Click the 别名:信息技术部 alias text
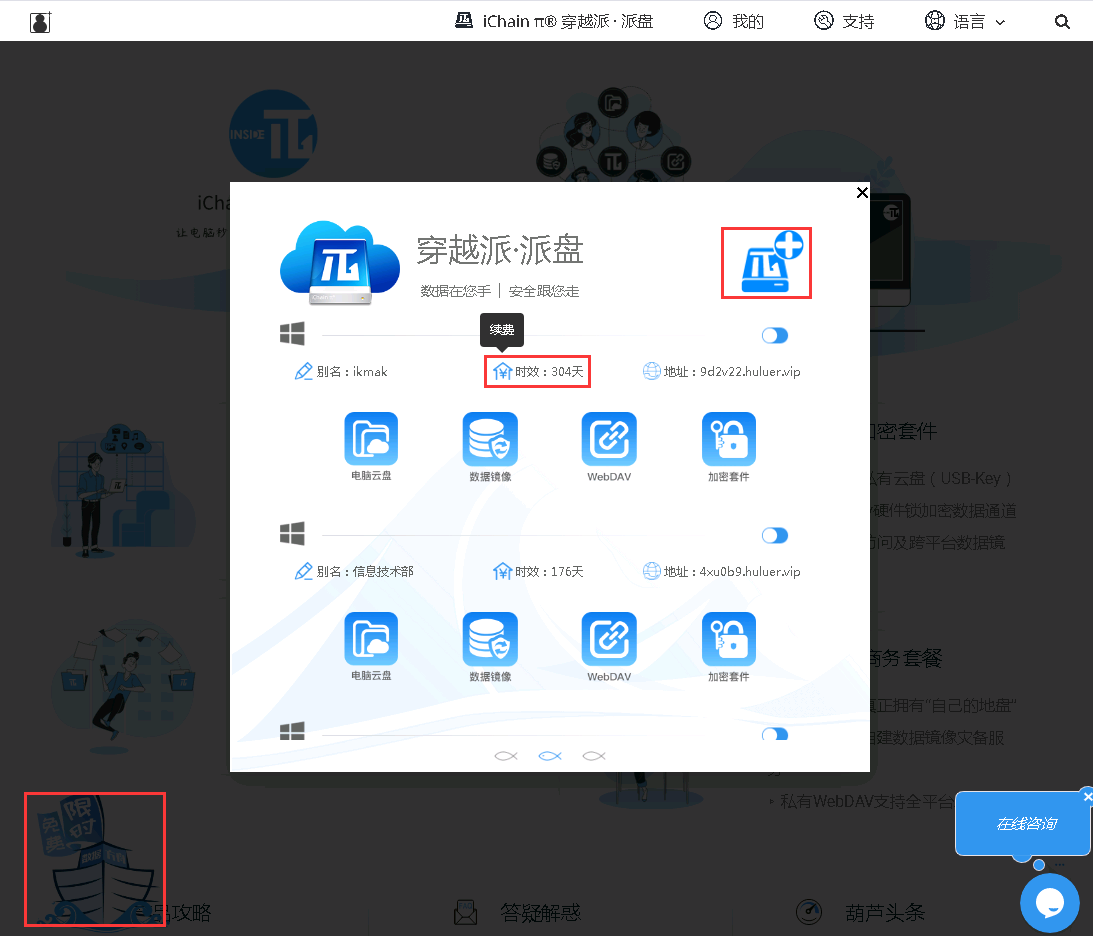1093x937 pixels. (x=365, y=572)
